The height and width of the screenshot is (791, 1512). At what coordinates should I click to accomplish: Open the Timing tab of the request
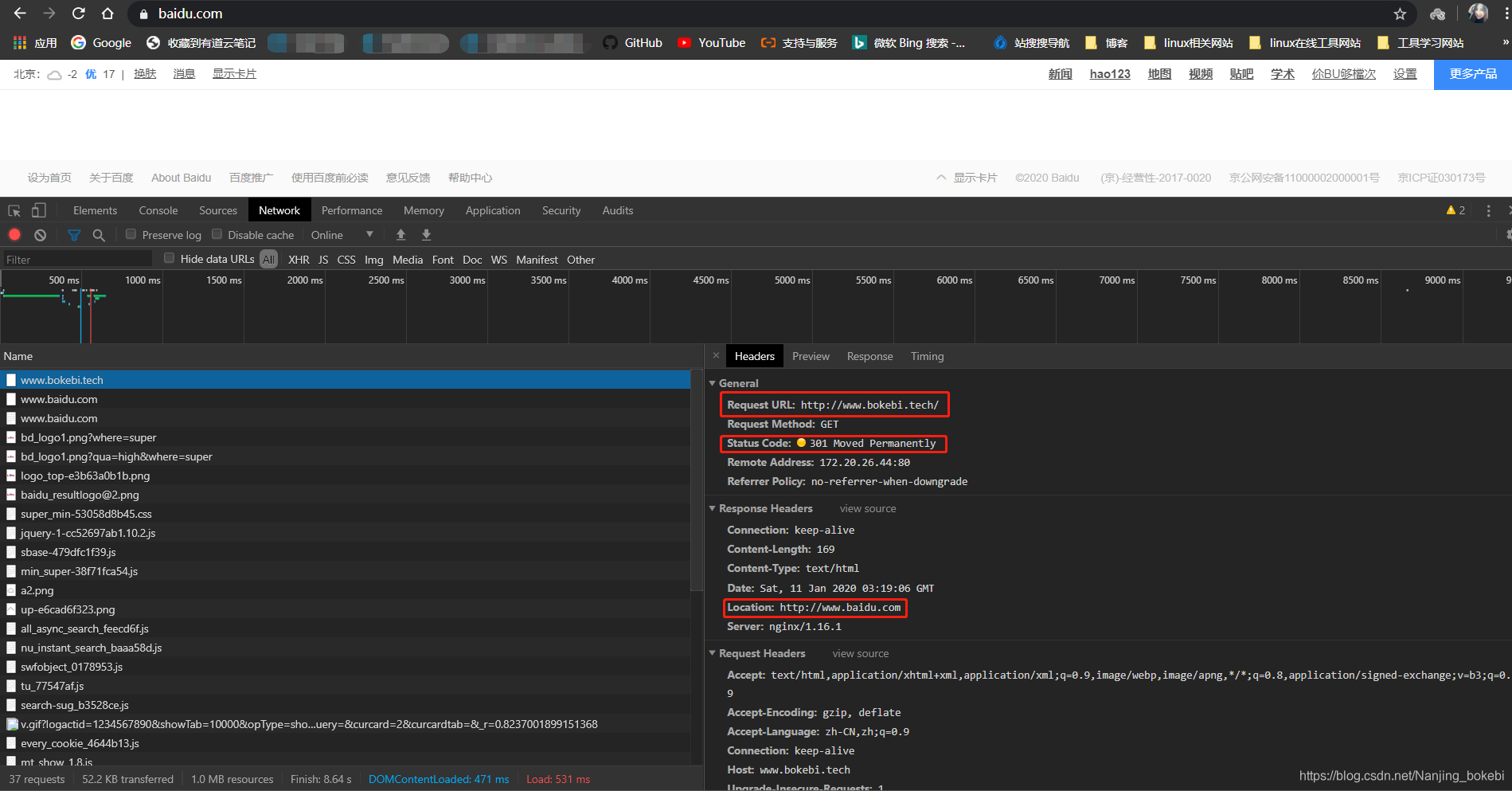point(927,356)
